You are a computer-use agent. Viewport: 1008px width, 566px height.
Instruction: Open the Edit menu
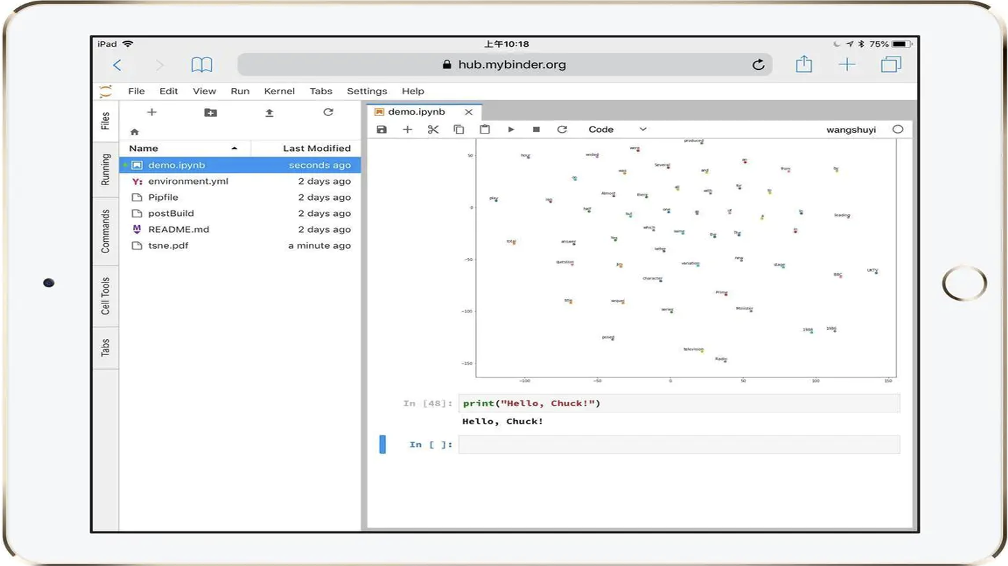pyautogui.click(x=168, y=91)
